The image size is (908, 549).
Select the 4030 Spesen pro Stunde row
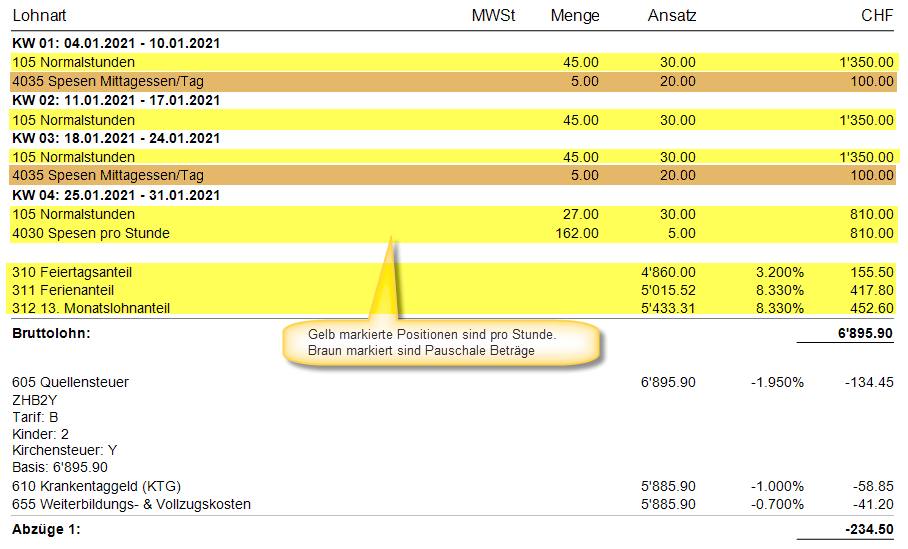coord(91,234)
